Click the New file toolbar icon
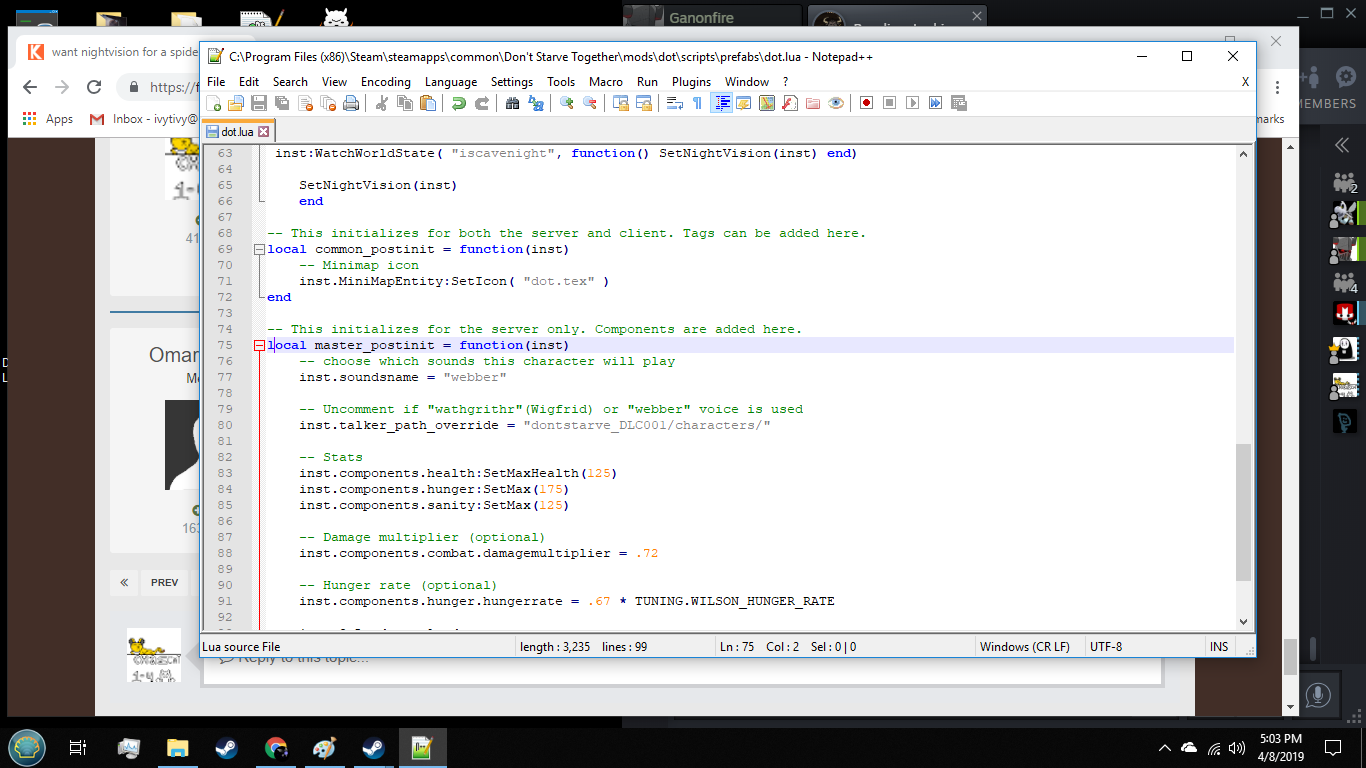 click(214, 103)
